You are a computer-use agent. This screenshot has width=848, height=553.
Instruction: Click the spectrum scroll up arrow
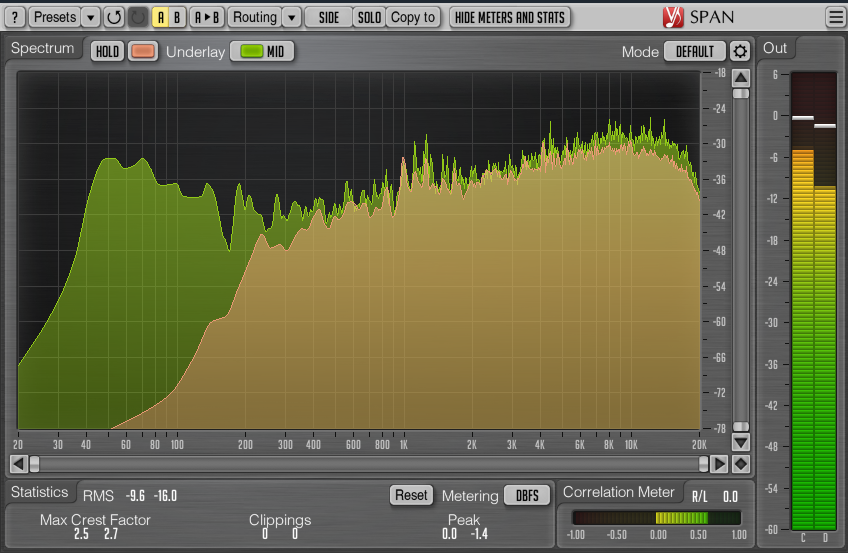[740, 77]
